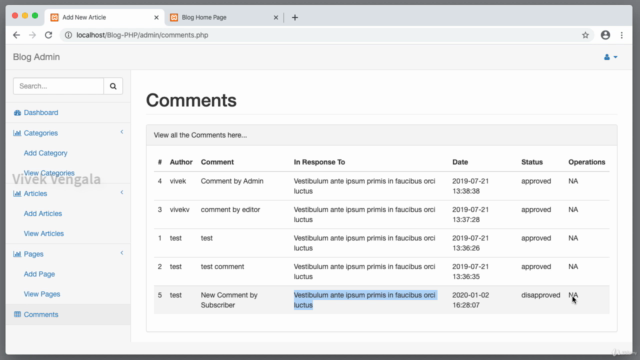This screenshot has width=640, height=360.
Task: Select Comments in the sidebar
Action: tap(41, 314)
